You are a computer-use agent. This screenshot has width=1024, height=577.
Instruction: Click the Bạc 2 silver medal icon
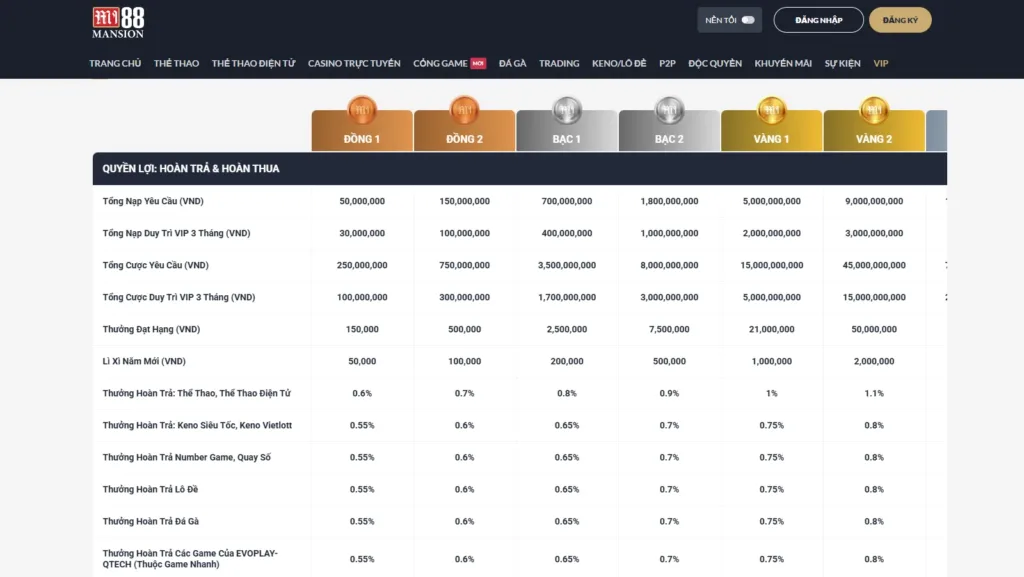[x=669, y=108]
